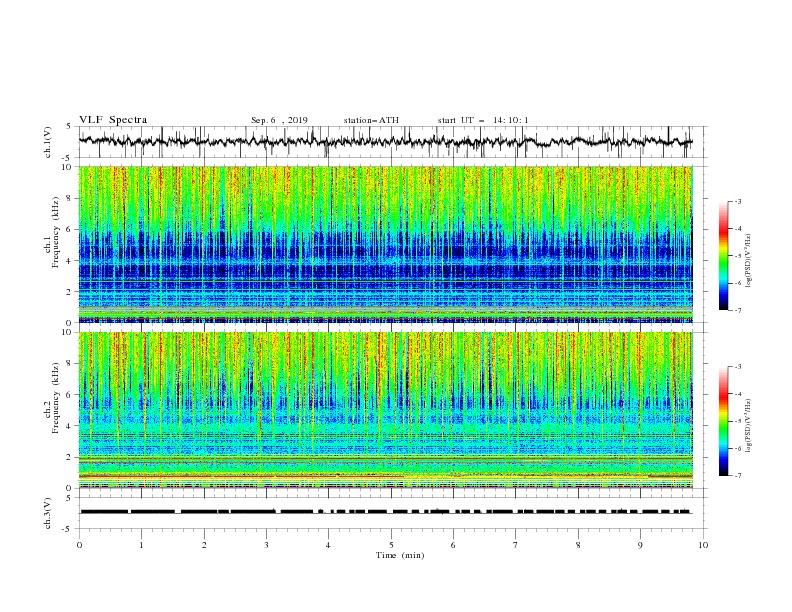Click the log(PSD) label beside ch.1 color bar

(x=748, y=261)
